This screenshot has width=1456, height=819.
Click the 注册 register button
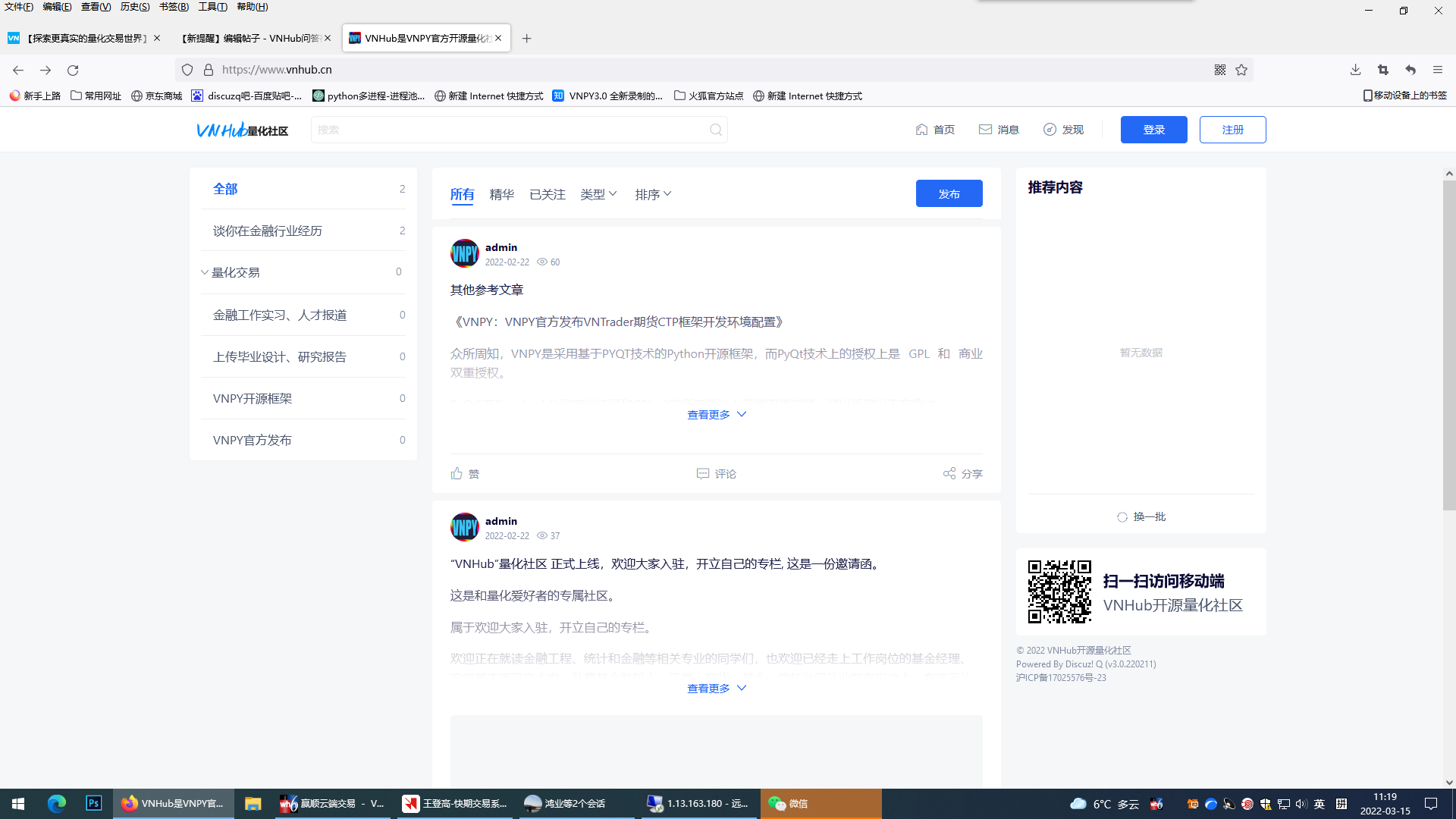point(1232,130)
